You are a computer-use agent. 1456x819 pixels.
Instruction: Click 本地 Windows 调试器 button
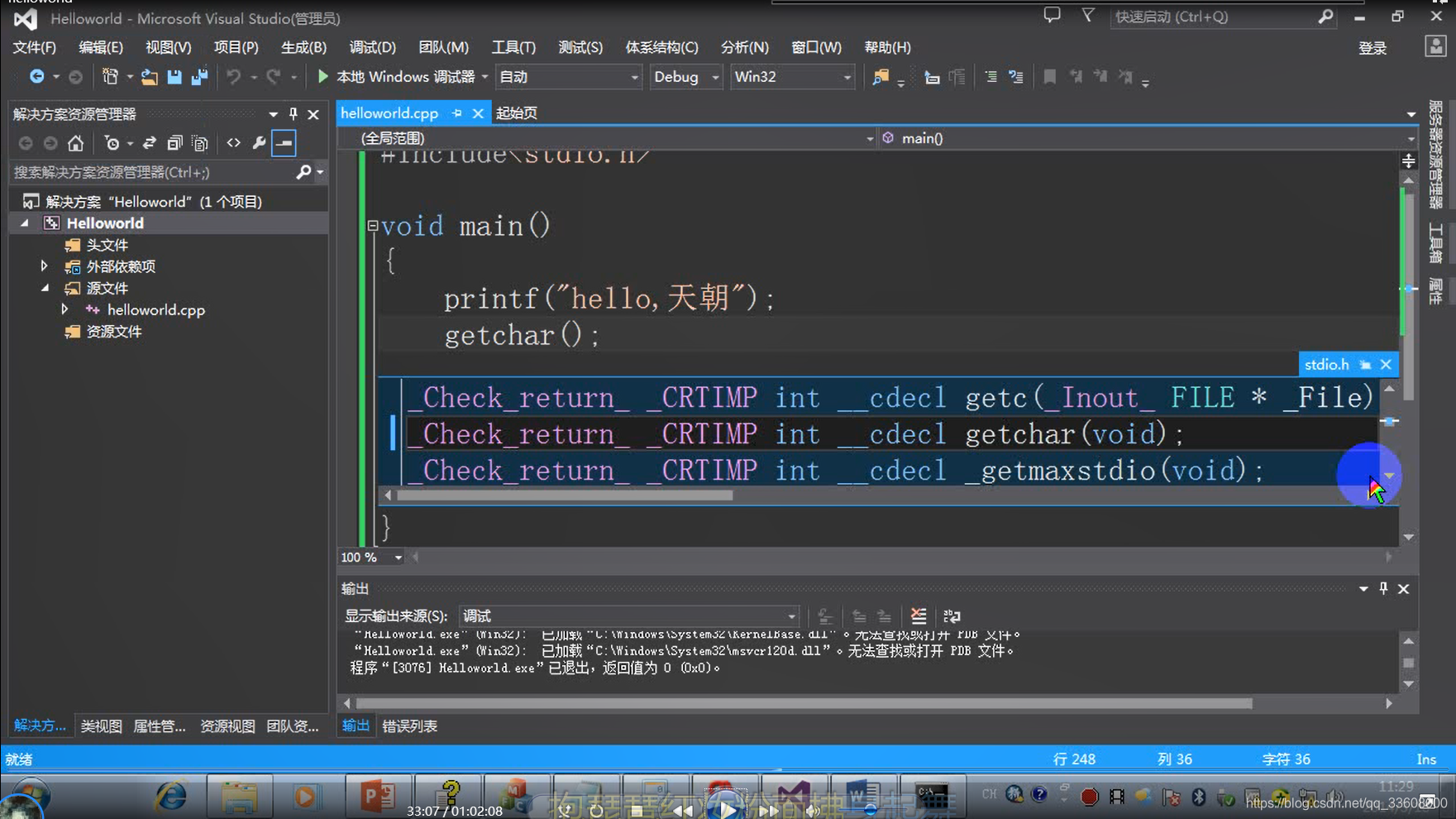[405, 77]
